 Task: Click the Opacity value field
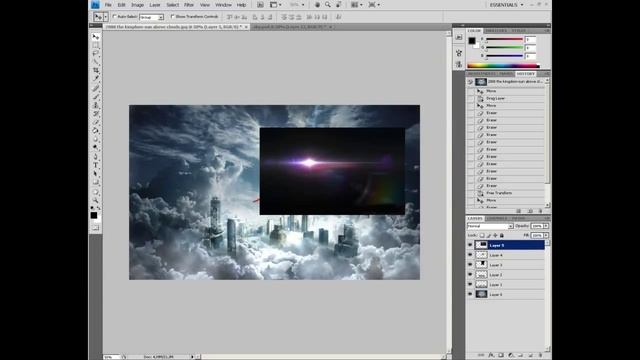tap(537, 226)
